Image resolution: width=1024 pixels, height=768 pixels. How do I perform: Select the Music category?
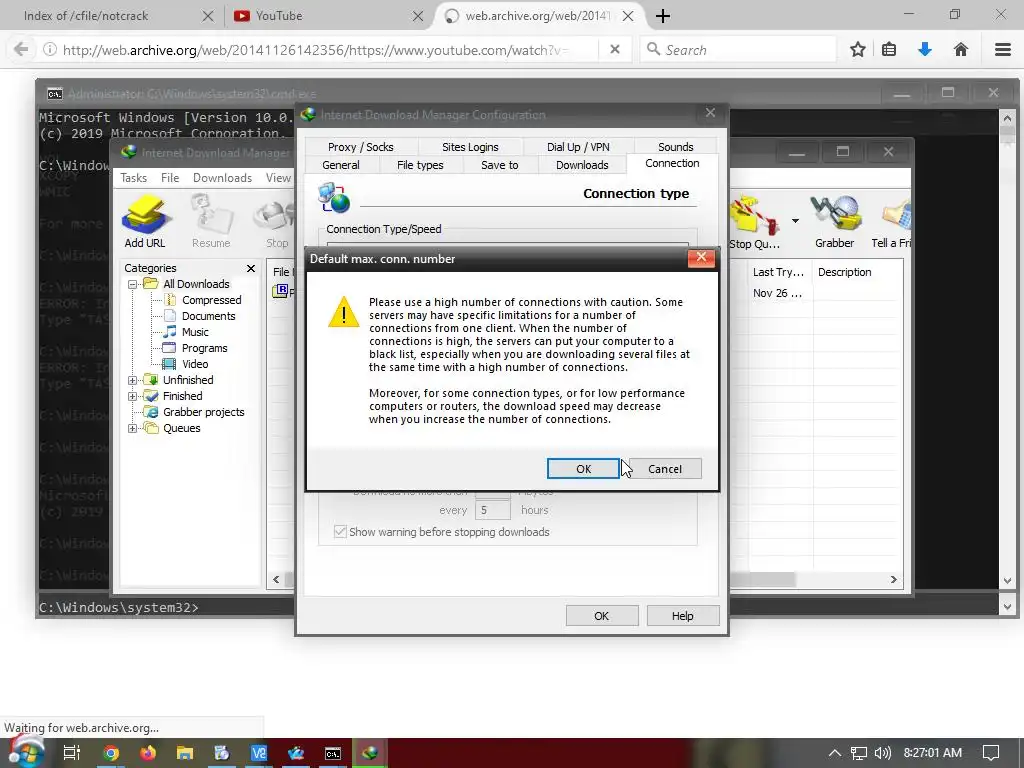click(195, 332)
